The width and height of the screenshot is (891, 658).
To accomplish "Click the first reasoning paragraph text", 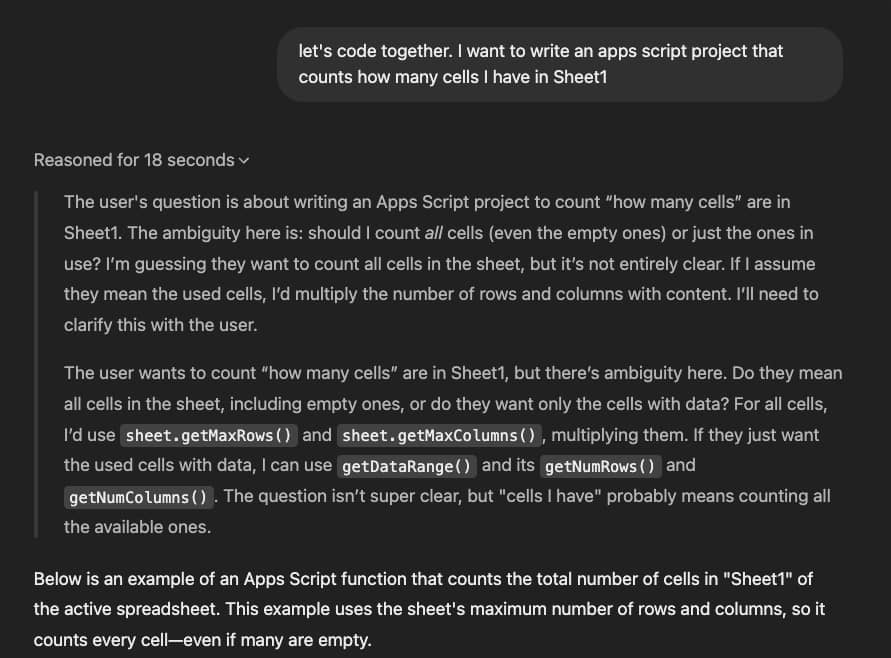I will coord(440,264).
